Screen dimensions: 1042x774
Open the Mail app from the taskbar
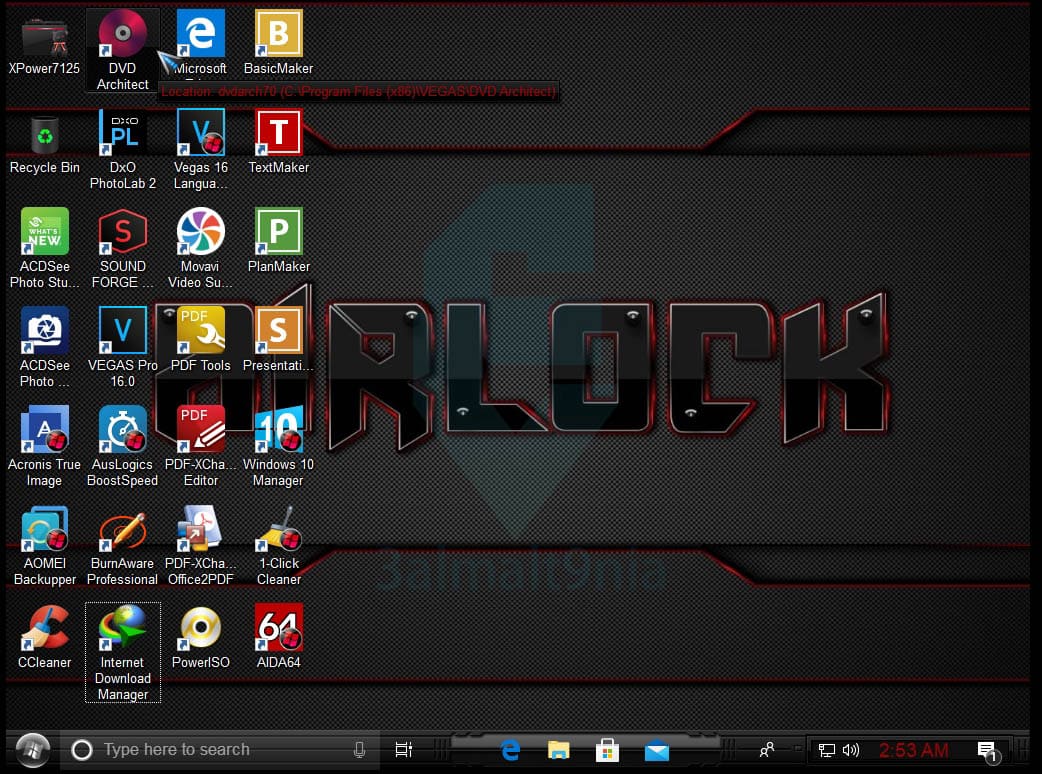[x=657, y=751]
